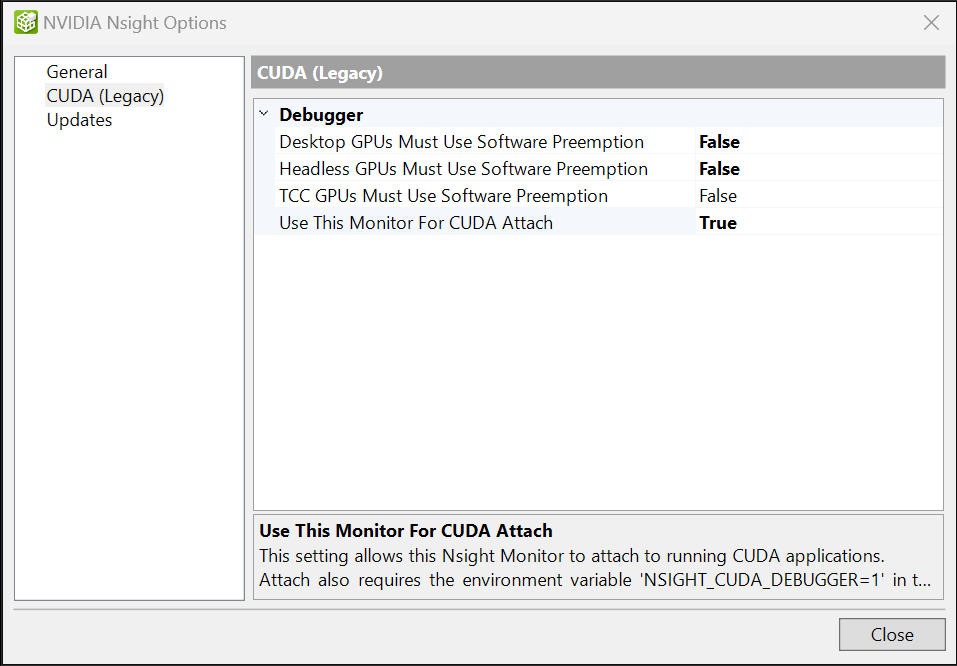This screenshot has height=666, width=957.
Task: Collapse the Debugger property group
Action: tap(264, 114)
